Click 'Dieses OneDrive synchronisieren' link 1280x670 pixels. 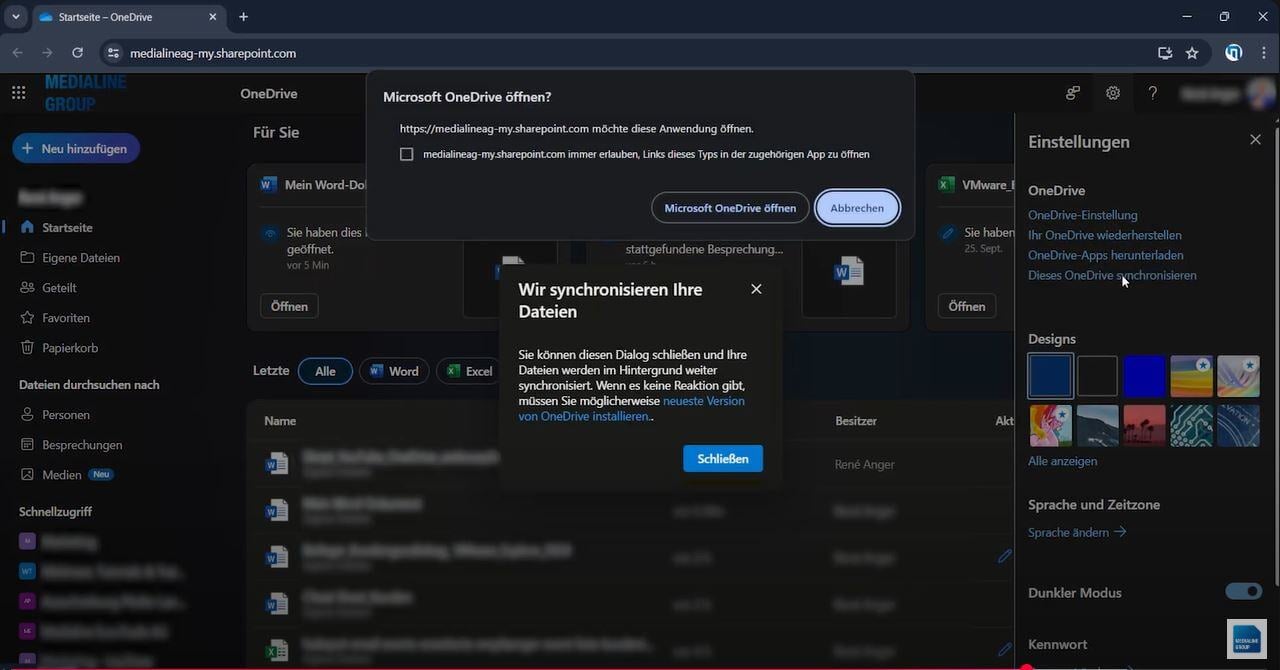click(x=1112, y=275)
